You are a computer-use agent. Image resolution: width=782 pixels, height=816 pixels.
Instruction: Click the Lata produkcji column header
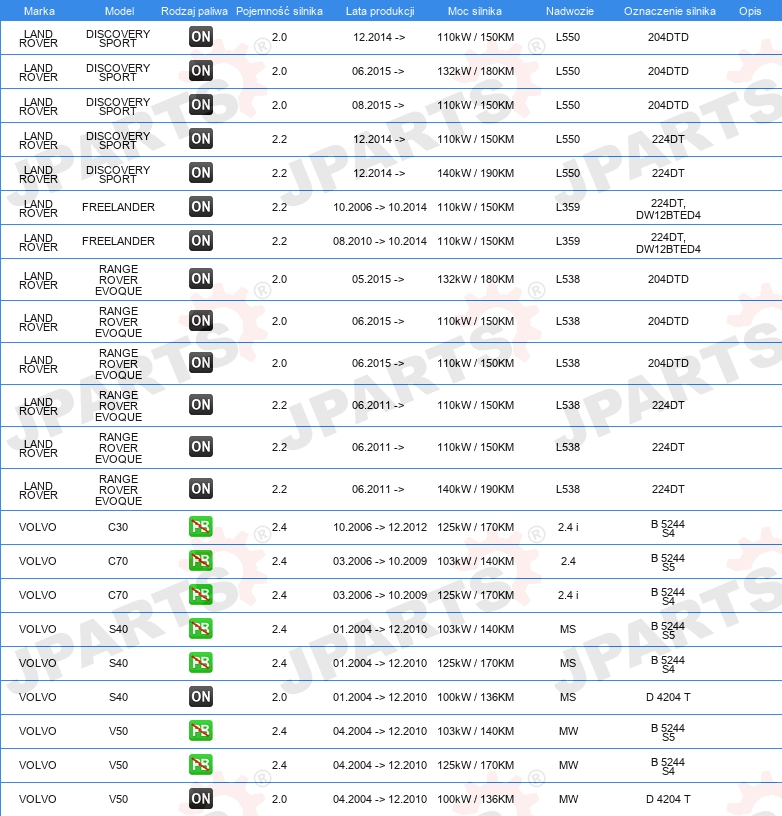pos(380,11)
